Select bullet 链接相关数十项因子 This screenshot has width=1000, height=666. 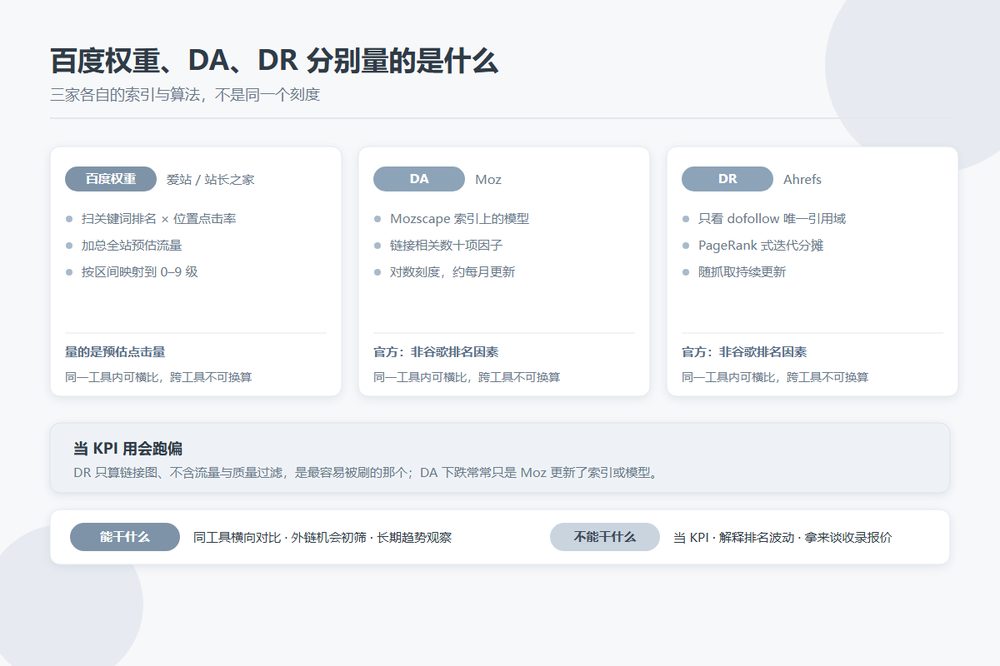[446, 246]
